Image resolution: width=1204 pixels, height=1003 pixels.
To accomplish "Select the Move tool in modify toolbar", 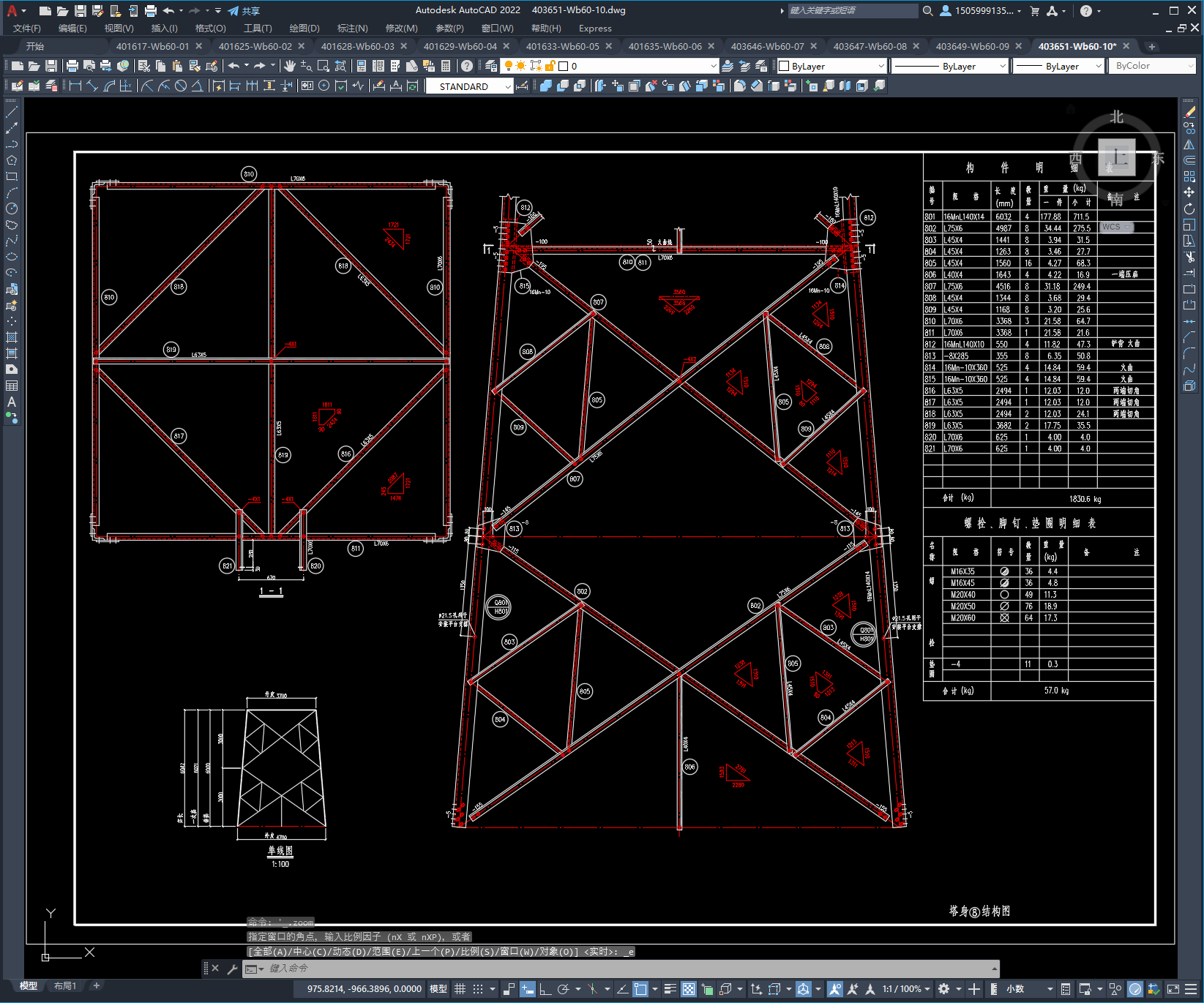I will [x=1189, y=192].
